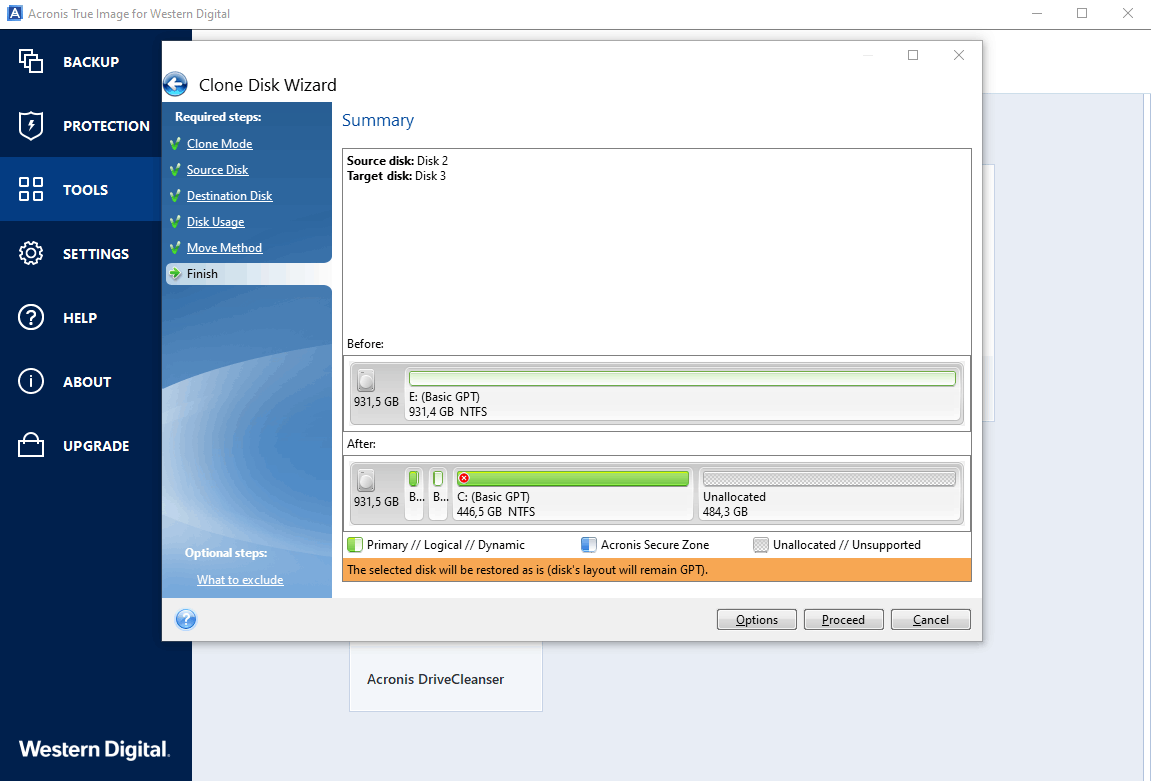1151x781 pixels.
Task: Close the main Acronis window
Action: coord(1128,13)
